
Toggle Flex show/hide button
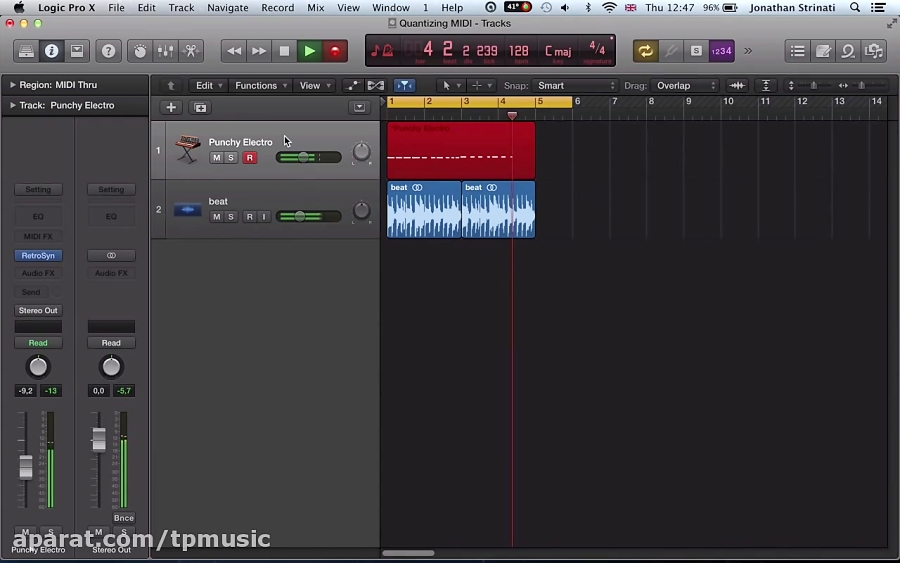pos(376,86)
